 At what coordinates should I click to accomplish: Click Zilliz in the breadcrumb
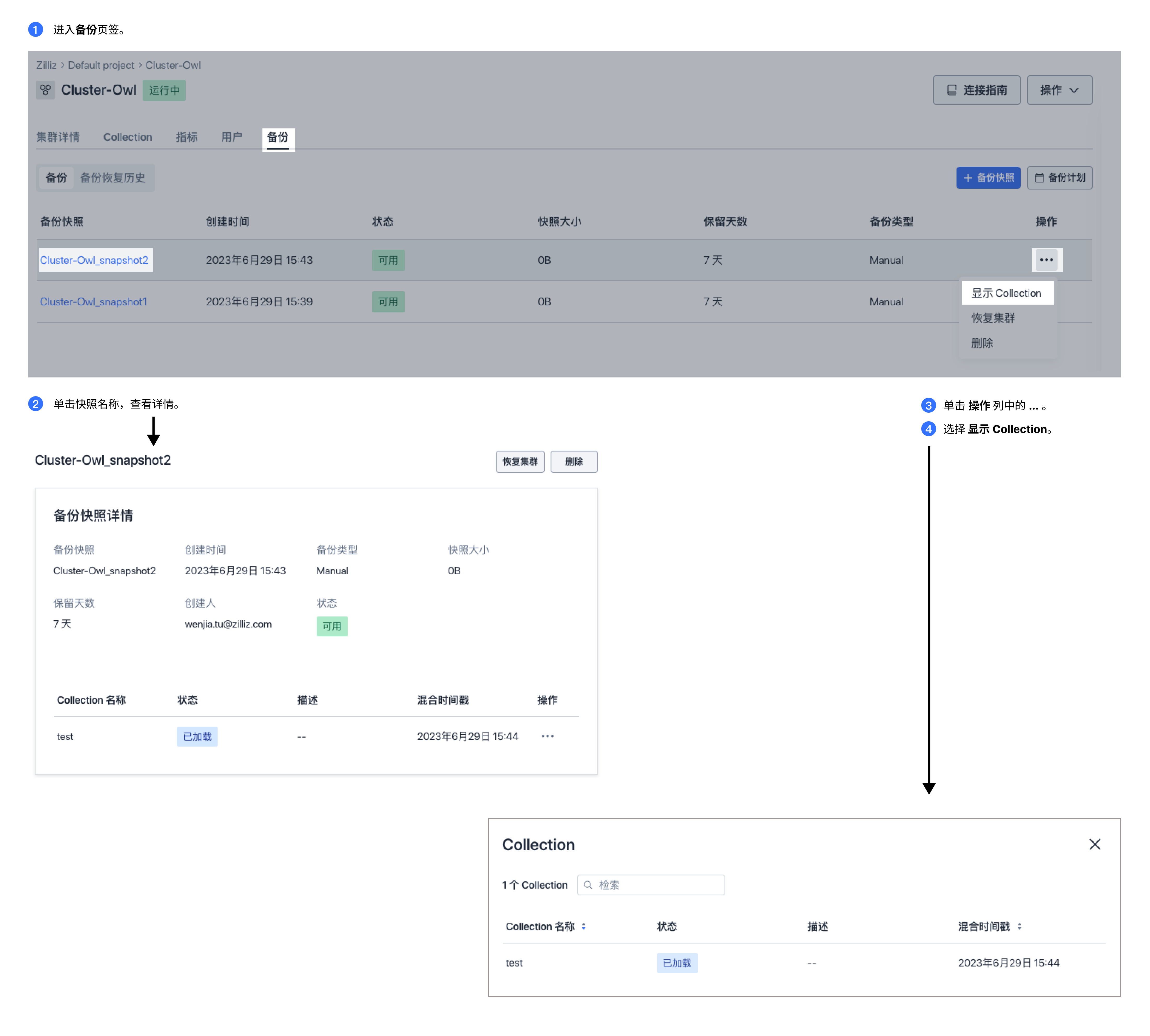point(46,66)
